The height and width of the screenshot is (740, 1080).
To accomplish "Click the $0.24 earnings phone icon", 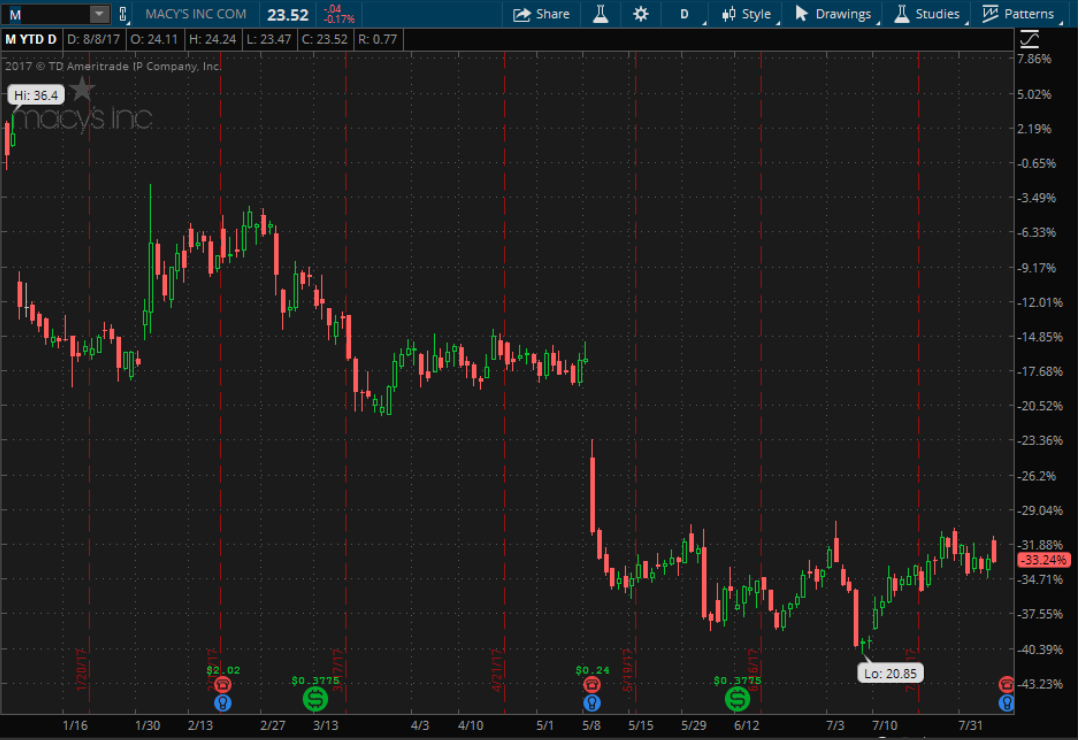I will [592, 684].
